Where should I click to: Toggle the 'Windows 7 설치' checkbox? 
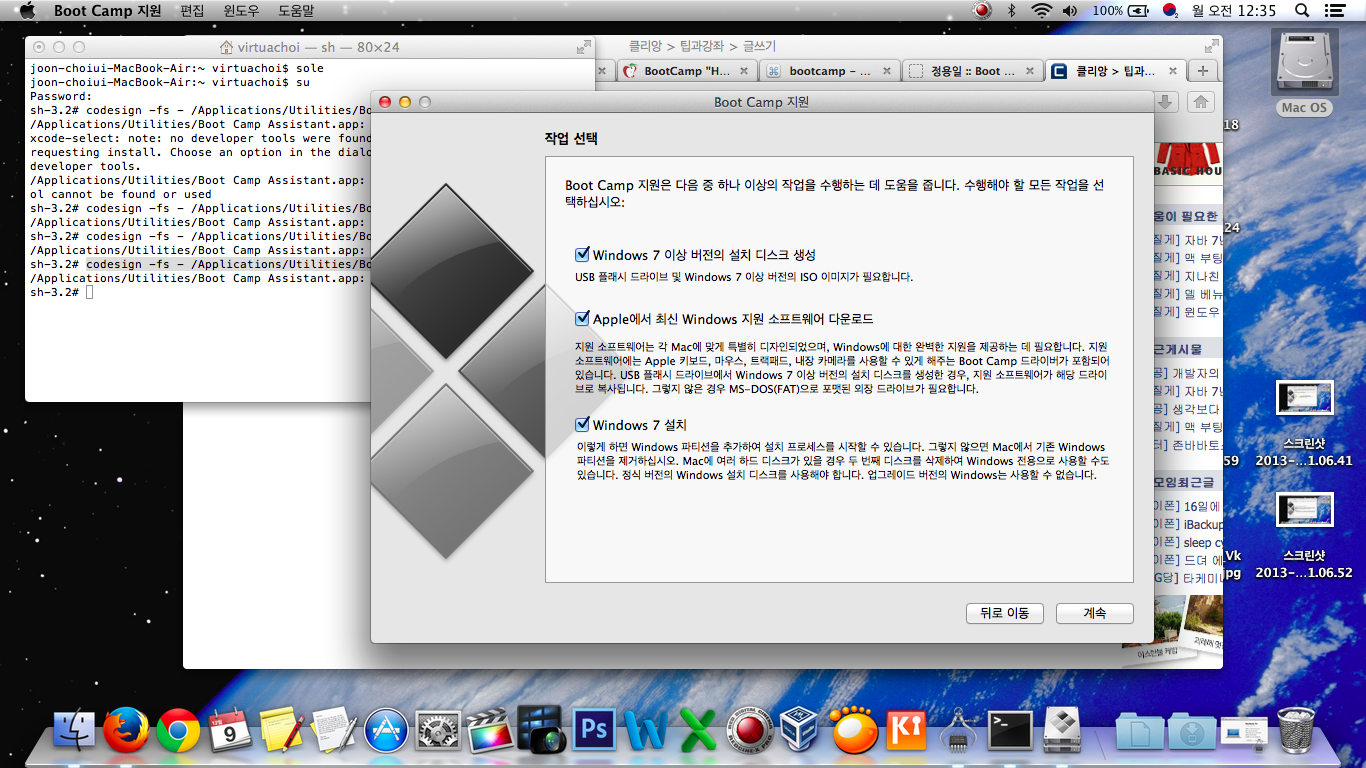pos(582,425)
